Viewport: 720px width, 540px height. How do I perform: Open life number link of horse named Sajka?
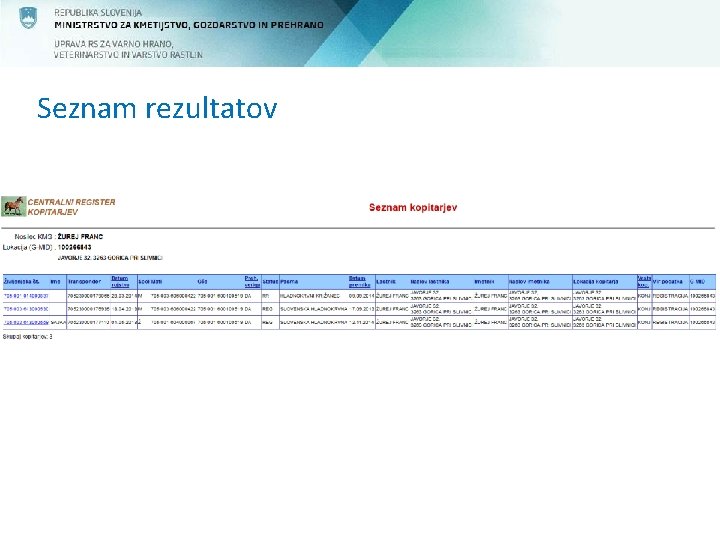[x=26, y=322]
